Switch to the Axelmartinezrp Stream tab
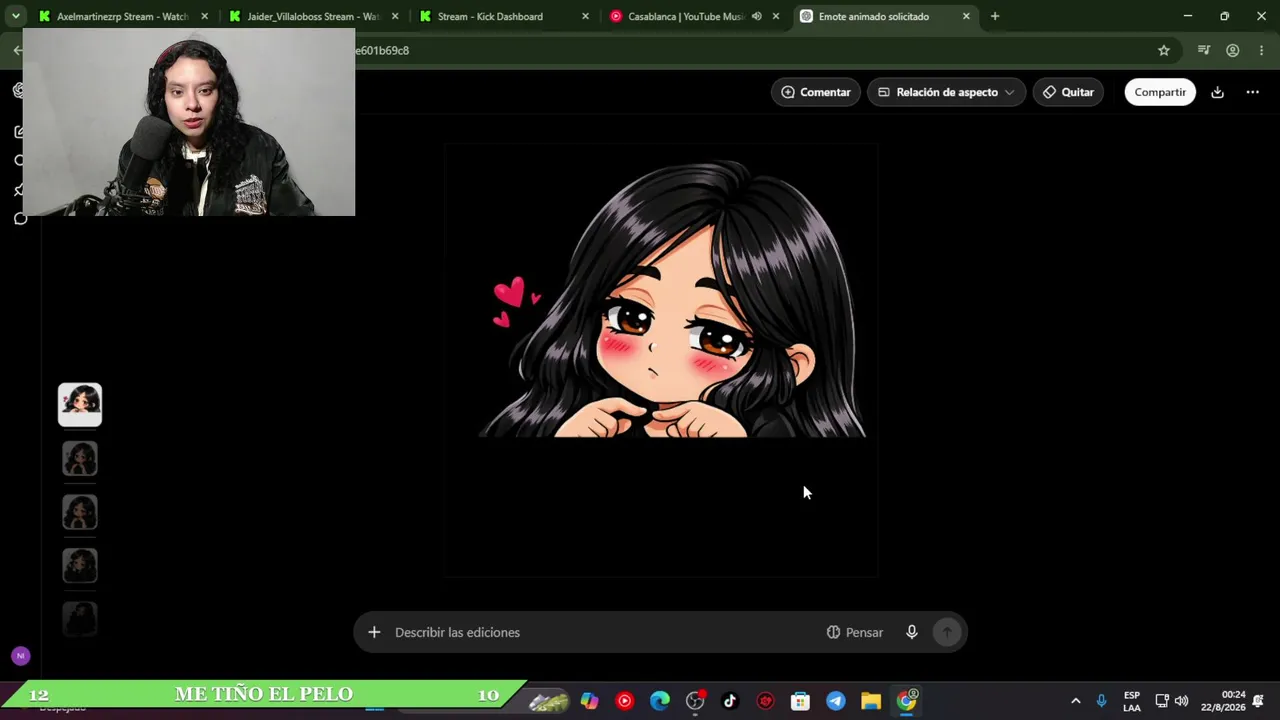The width and height of the screenshot is (1280, 720). pyautogui.click(x=122, y=16)
